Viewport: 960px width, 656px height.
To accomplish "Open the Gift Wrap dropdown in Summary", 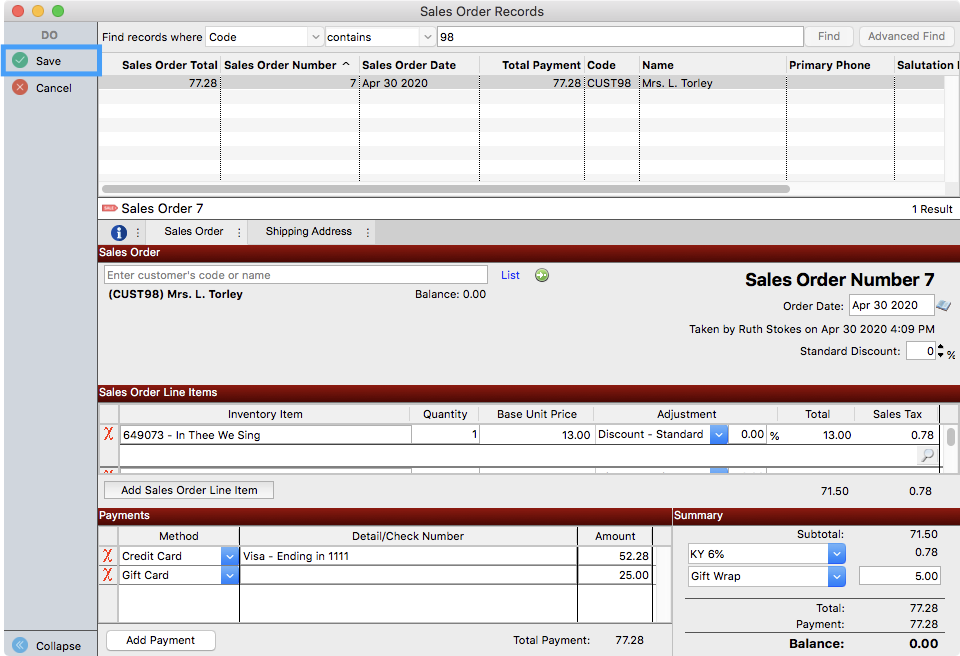I will [837, 576].
